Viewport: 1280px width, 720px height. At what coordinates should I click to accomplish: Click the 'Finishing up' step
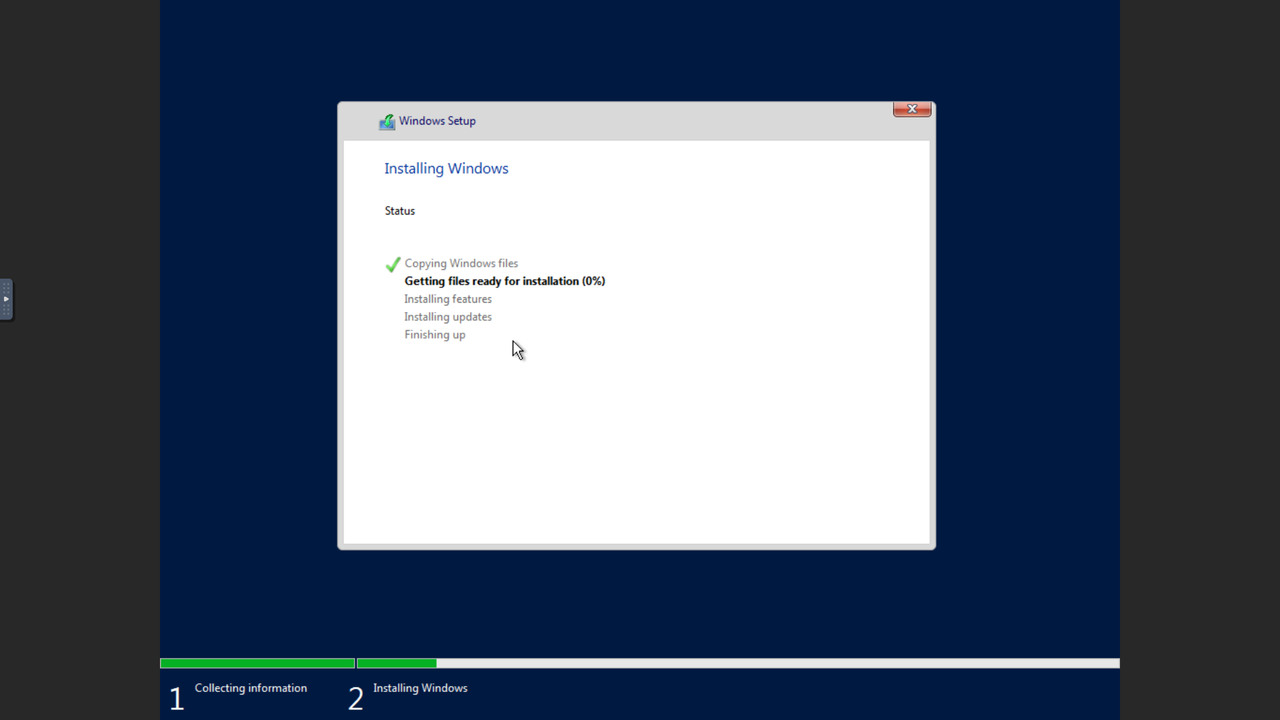435,335
